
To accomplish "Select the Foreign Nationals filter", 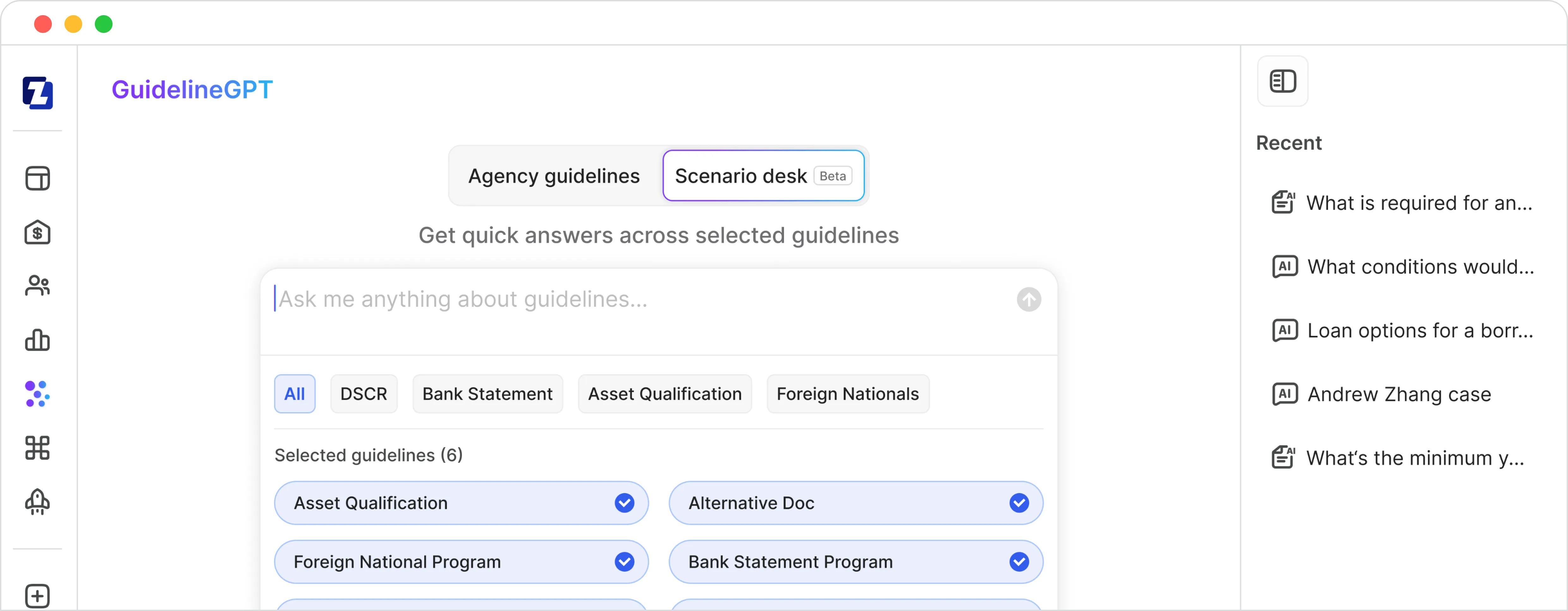I will 847,393.
